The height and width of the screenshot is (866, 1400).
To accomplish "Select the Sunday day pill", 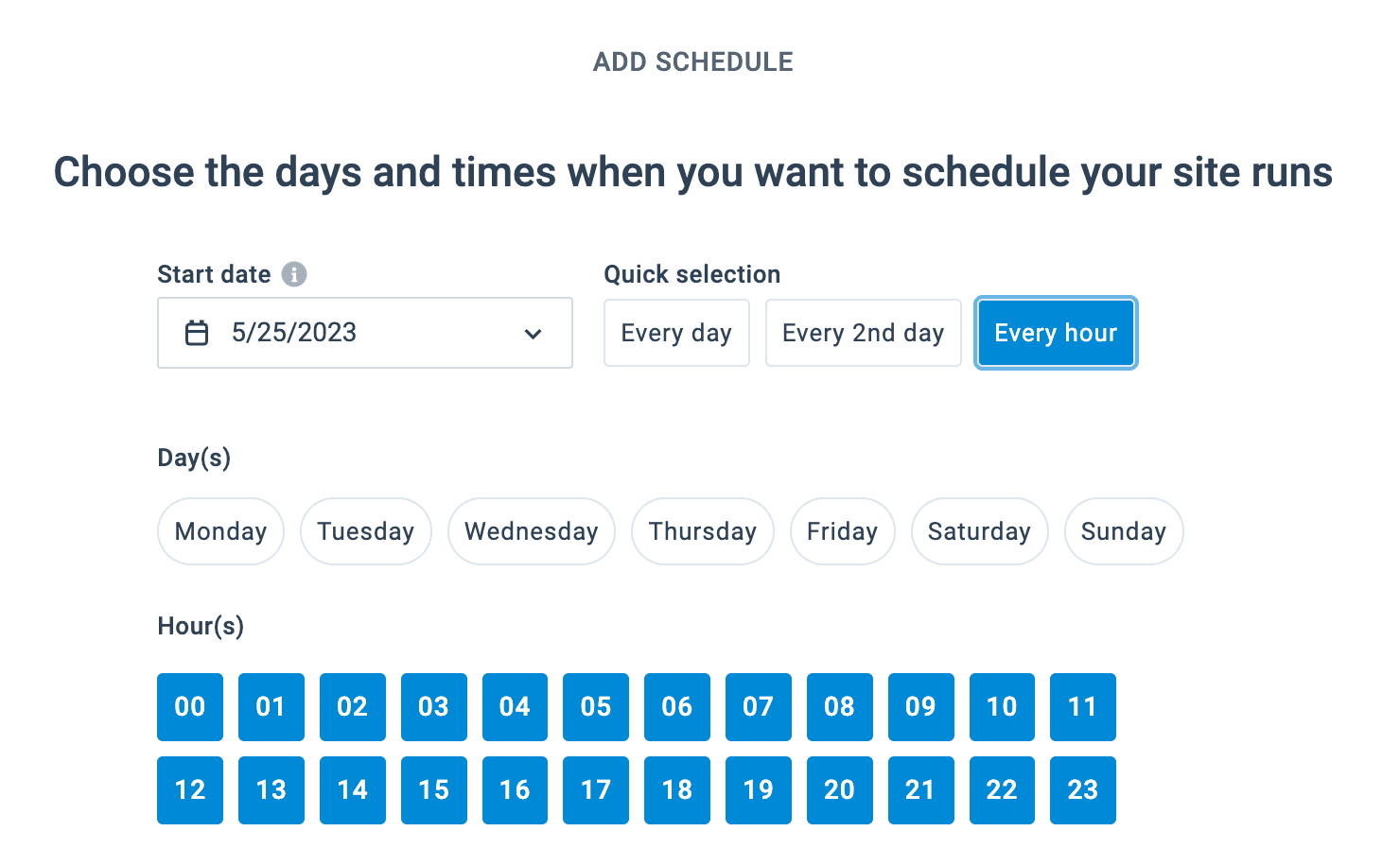I will [x=1123, y=531].
